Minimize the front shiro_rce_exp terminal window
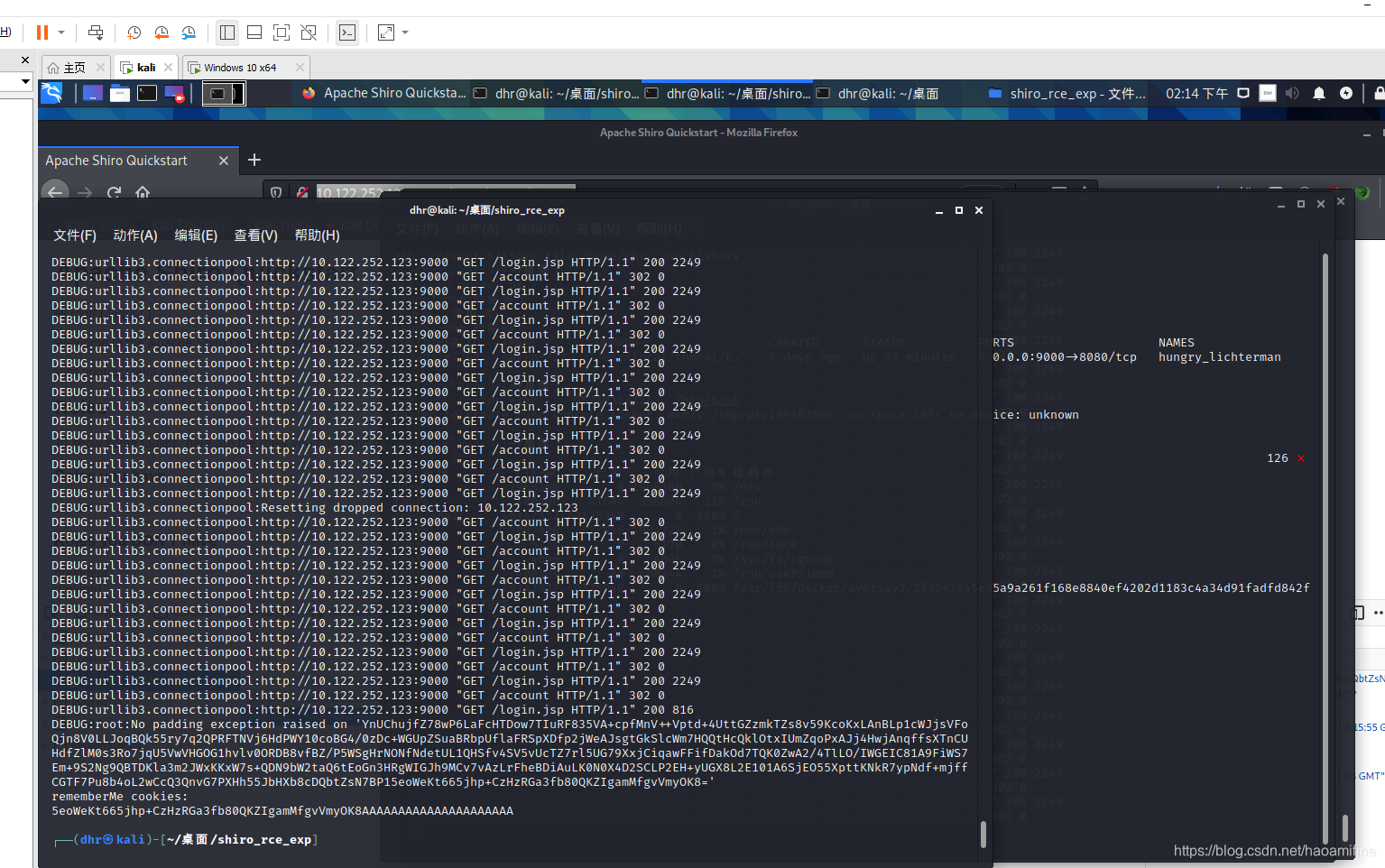The width and height of the screenshot is (1385, 868). click(939, 210)
